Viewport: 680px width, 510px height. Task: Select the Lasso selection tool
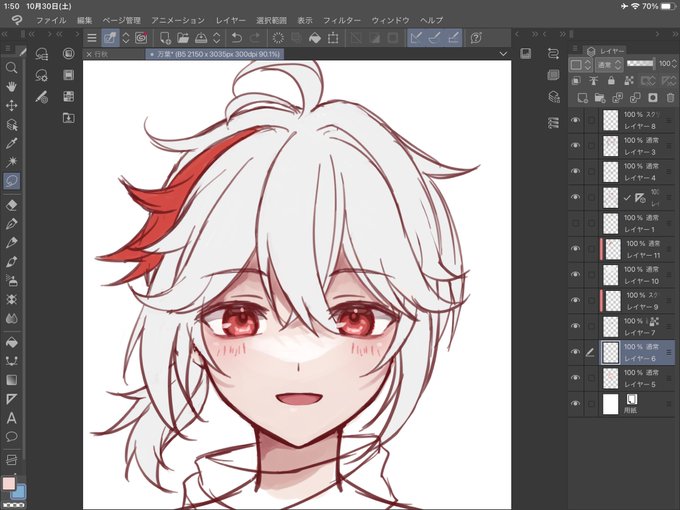pos(12,181)
